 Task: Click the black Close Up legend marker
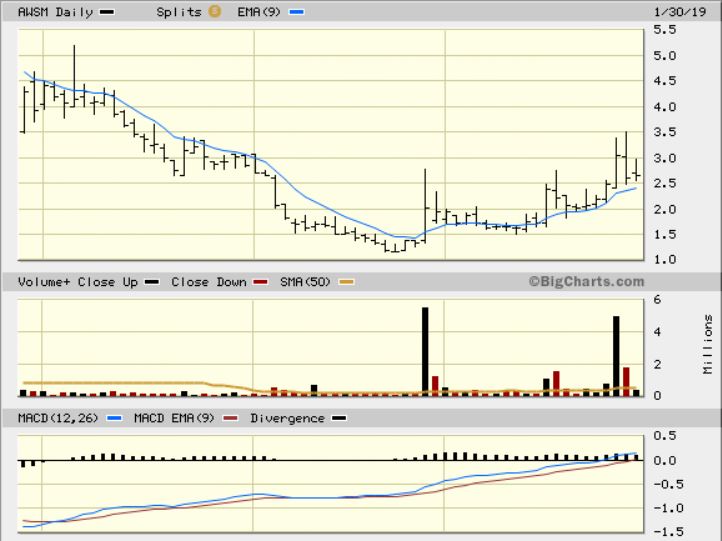(149, 282)
